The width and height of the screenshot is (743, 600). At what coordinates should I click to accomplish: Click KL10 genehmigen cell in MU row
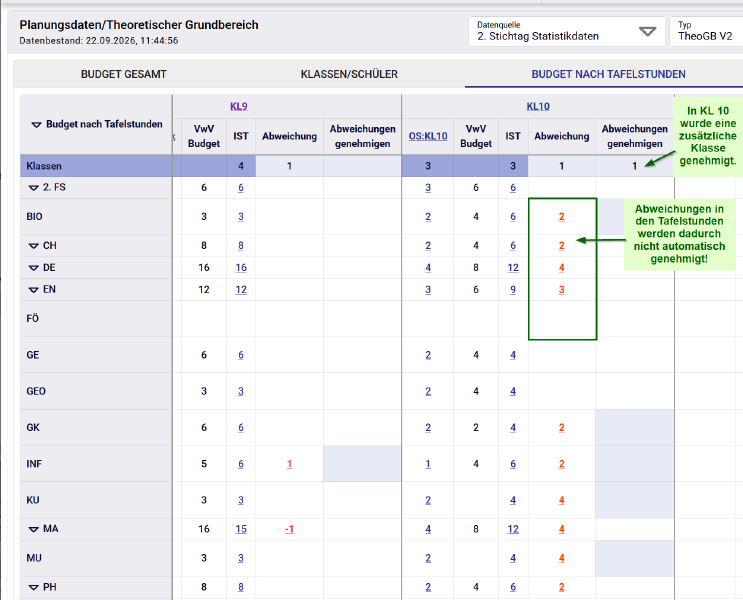tap(634, 558)
